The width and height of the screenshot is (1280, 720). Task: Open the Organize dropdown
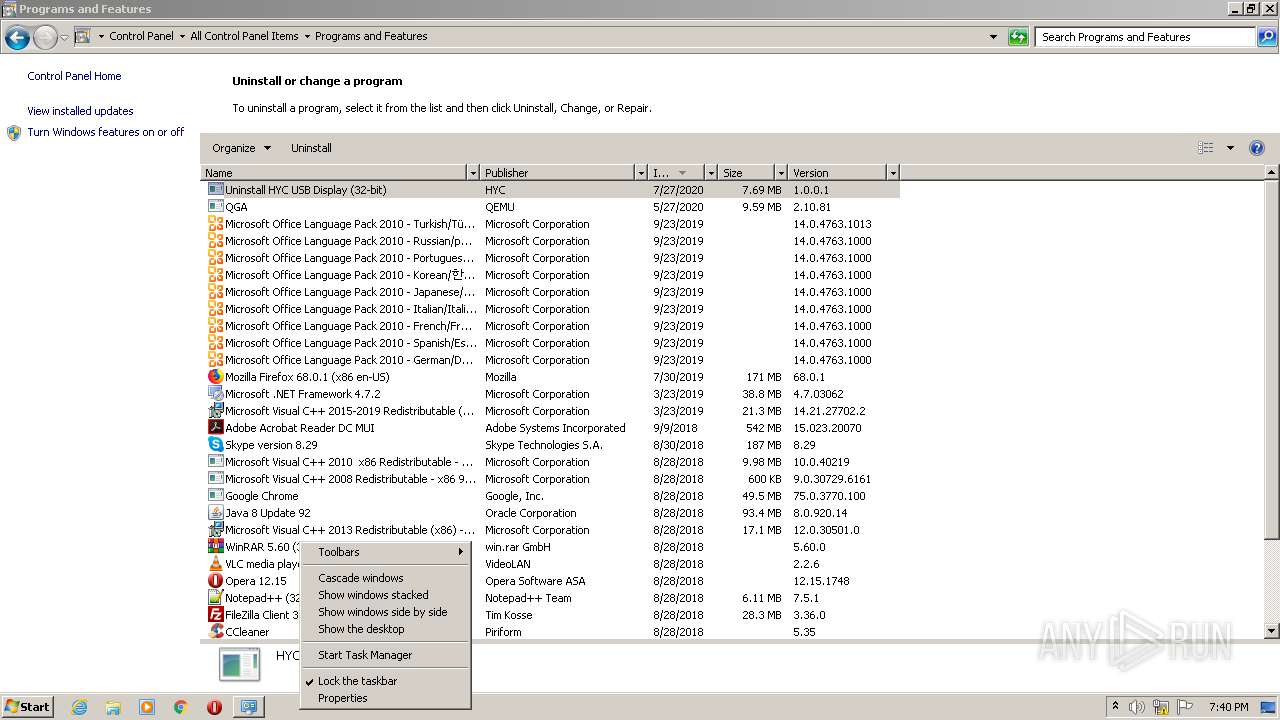tap(241, 148)
